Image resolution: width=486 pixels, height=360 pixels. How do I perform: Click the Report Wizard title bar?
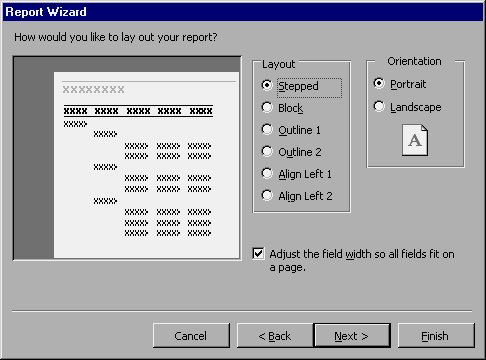pos(243,12)
